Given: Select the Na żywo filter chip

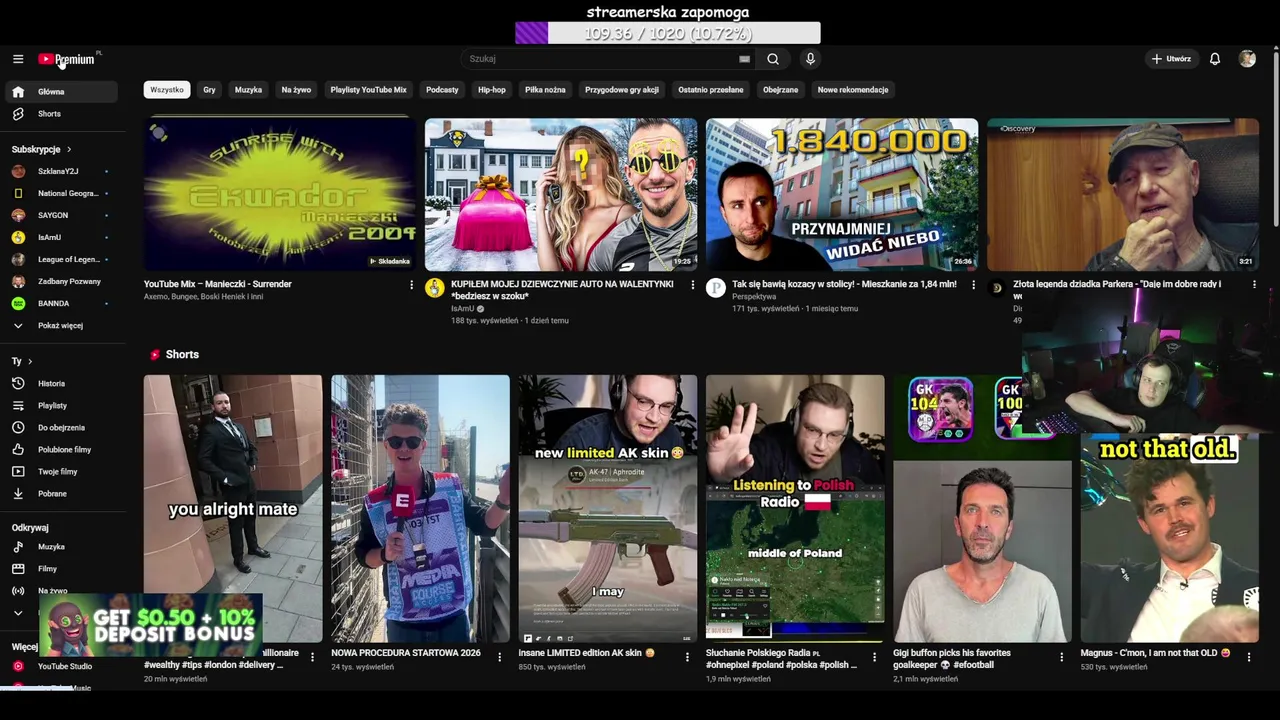Looking at the screenshot, I should (296, 90).
